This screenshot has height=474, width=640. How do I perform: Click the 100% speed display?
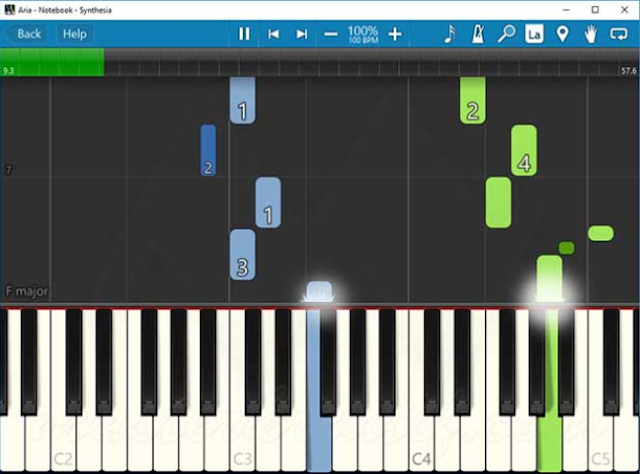363,34
